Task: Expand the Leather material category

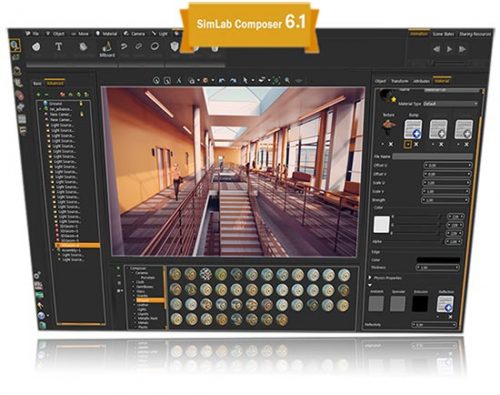Action: coord(134,305)
